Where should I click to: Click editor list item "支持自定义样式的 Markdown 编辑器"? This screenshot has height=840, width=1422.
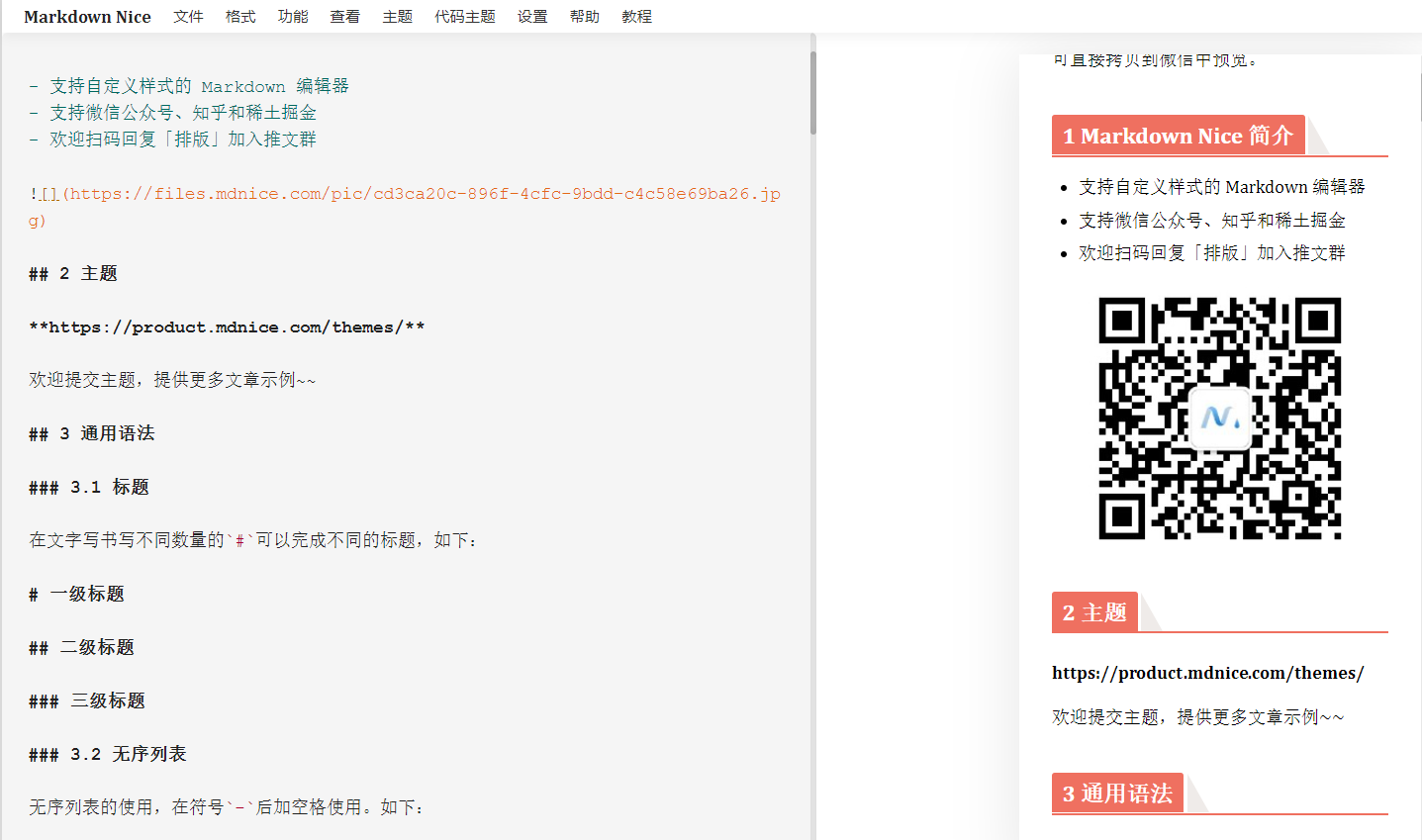[199, 86]
